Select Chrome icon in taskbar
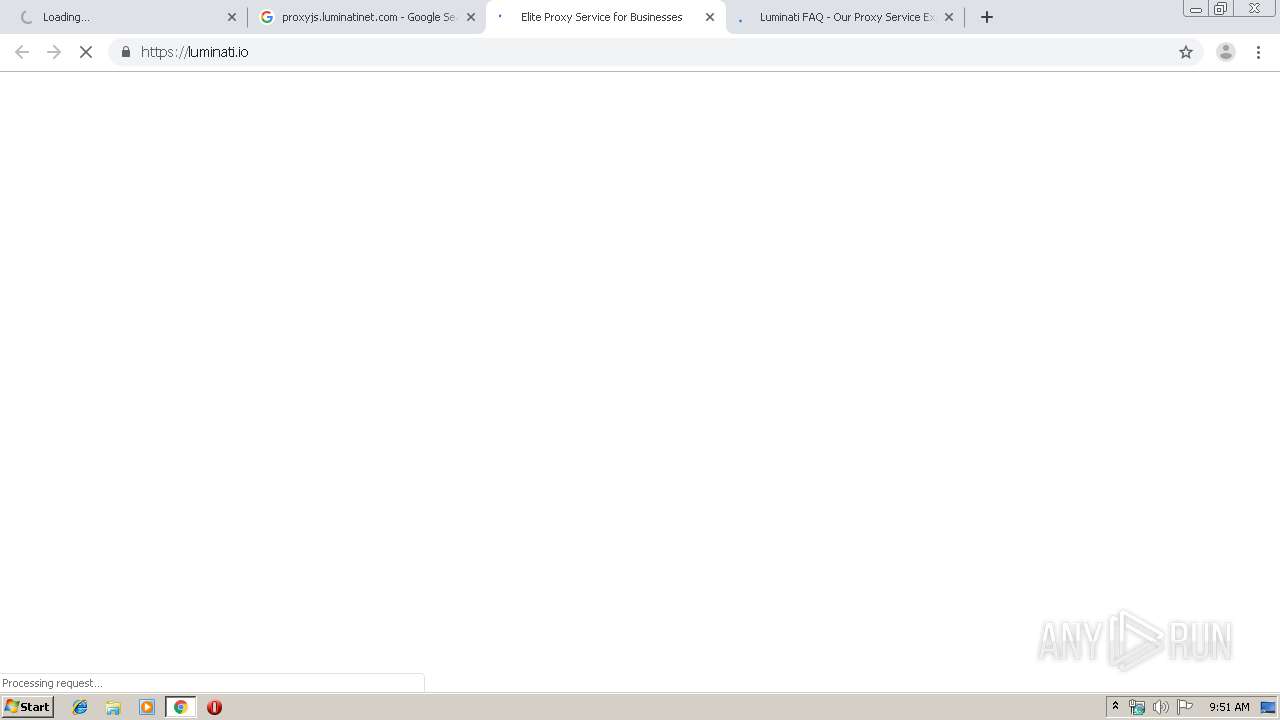The image size is (1280, 720). pyautogui.click(x=181, y=707)
